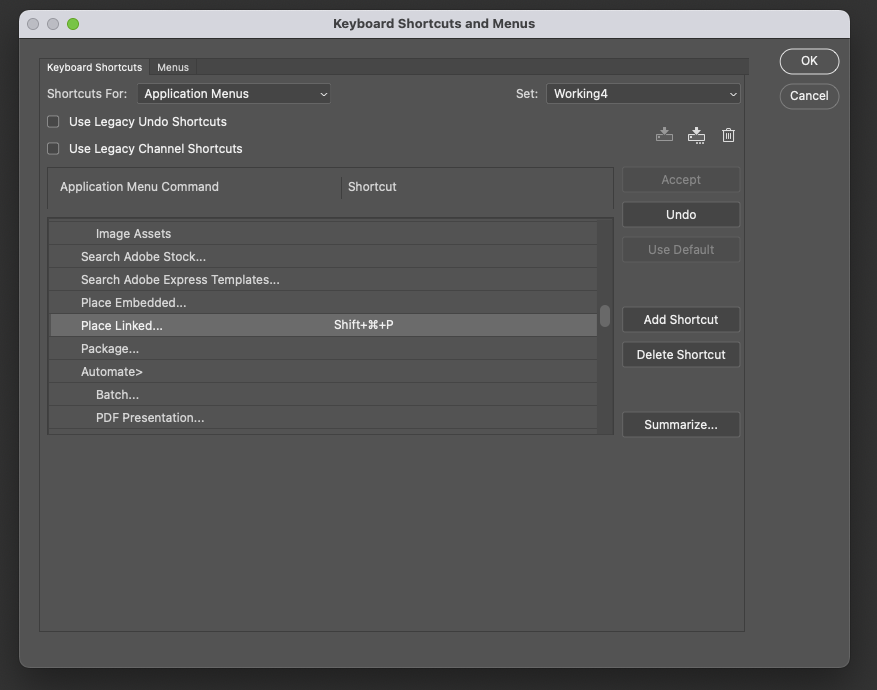Open the Summarize dialog
This screenshot has height=690, width=877.
point(680,424)
